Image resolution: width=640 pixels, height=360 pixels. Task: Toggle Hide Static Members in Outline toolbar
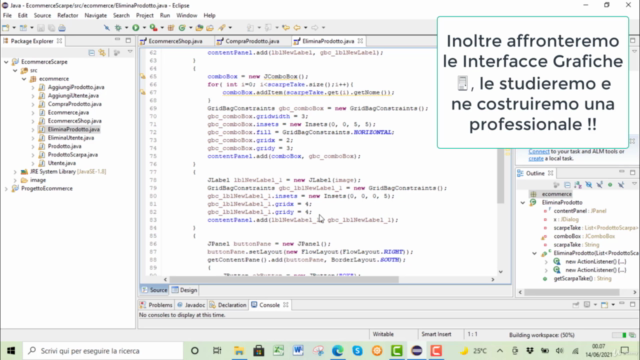599,185
